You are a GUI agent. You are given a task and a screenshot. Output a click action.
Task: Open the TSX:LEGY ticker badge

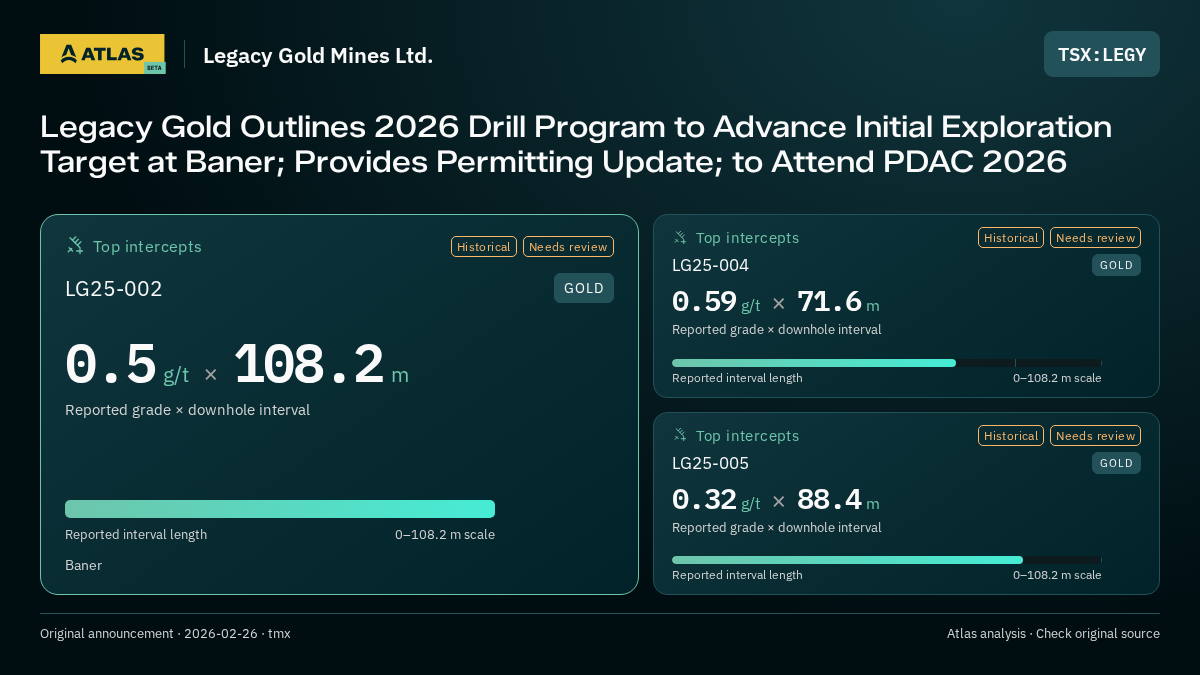tap(1102, 54)
